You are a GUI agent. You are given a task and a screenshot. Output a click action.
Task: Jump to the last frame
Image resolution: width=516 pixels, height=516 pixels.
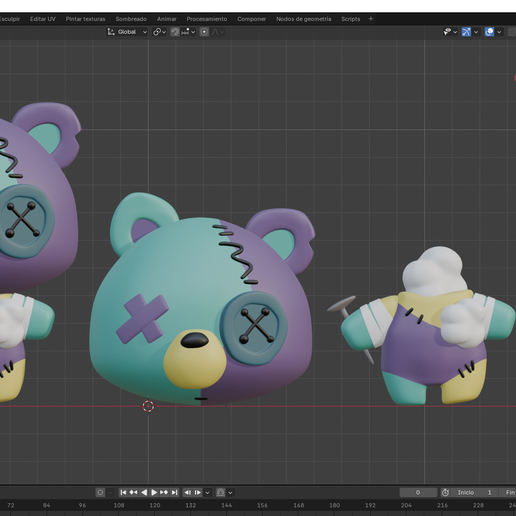[174, 492]
